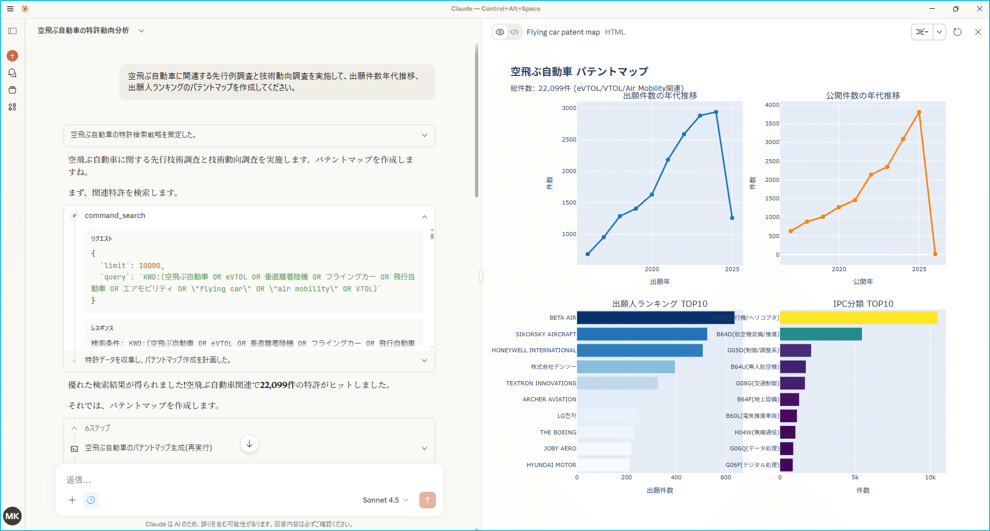Jump to bottom with down-arrow button
990x531 pixels.
pos(249,444)
